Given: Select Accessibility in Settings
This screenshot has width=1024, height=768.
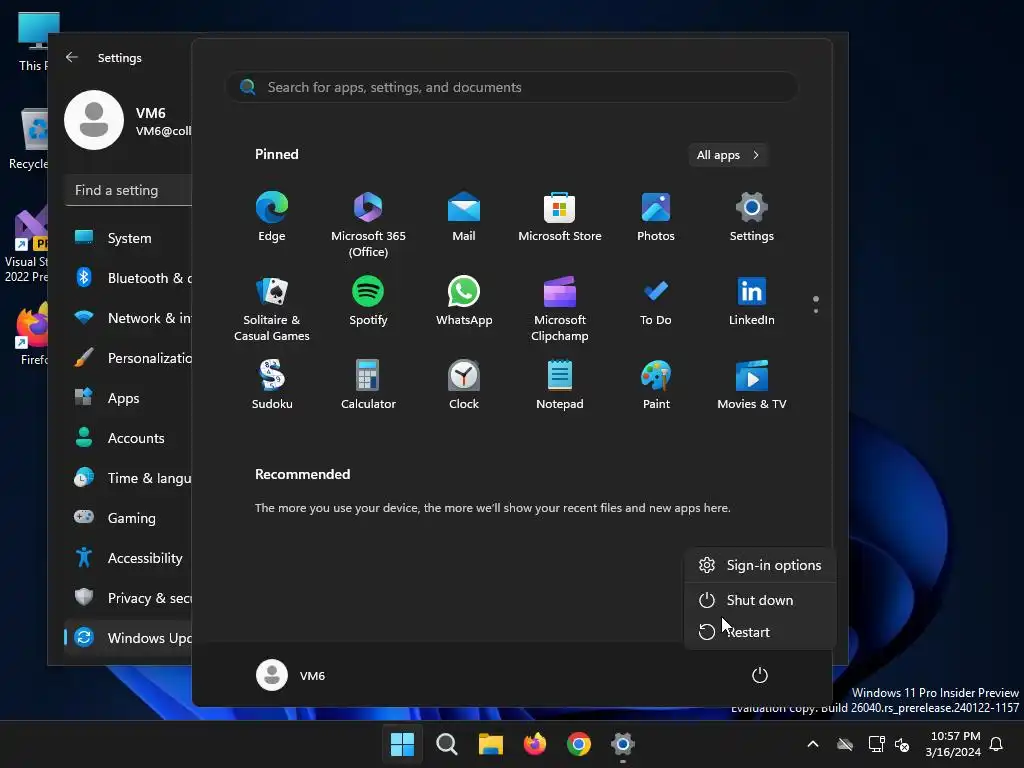Looking at the screenshot, I should pyautogui.click(x=129, y=558).
